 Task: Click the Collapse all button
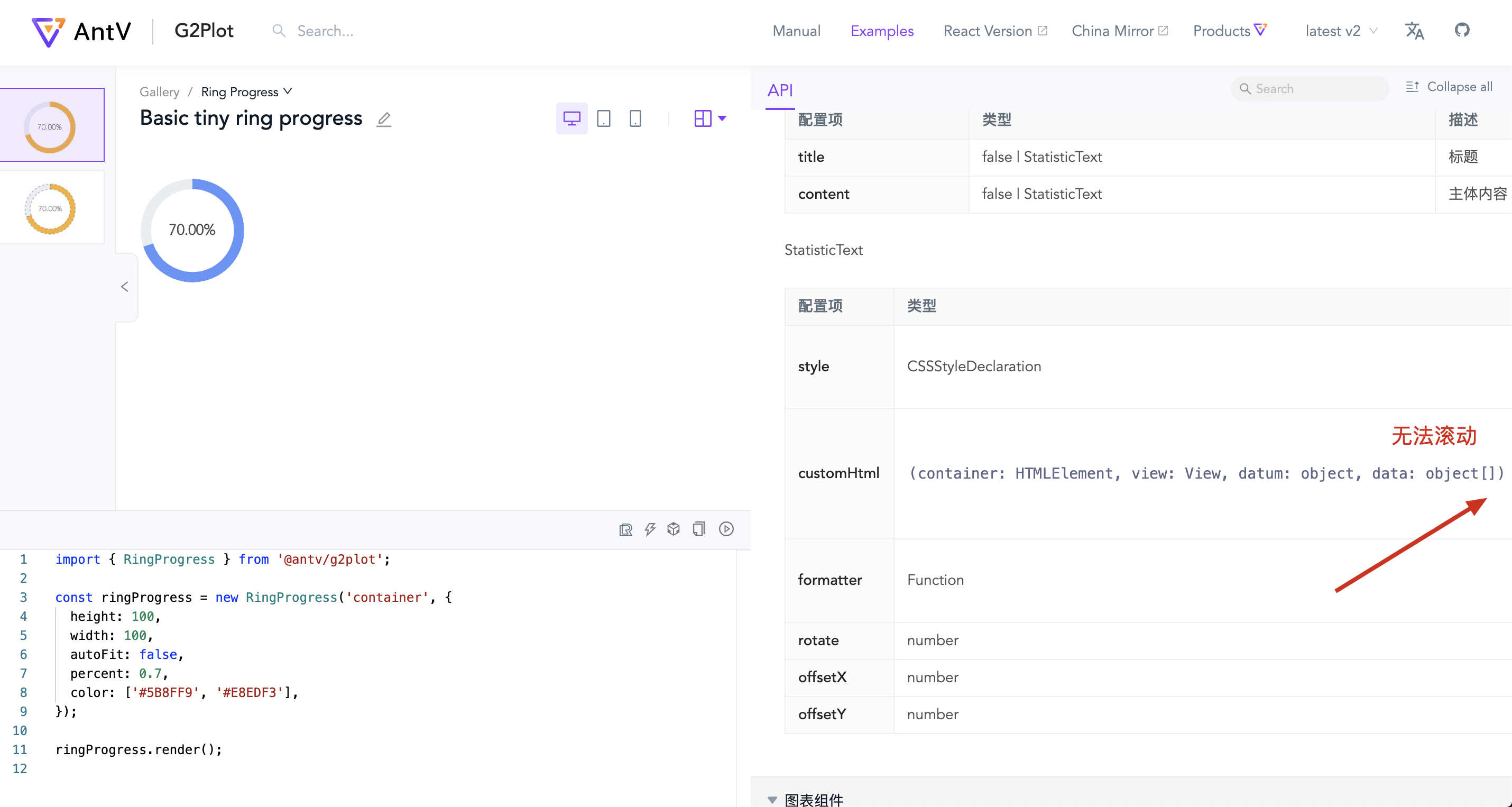point(1450,86)
